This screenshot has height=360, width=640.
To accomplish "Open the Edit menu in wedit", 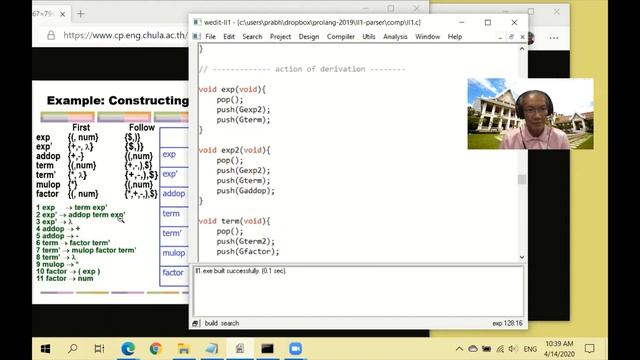I will click(x=229, y=37).
